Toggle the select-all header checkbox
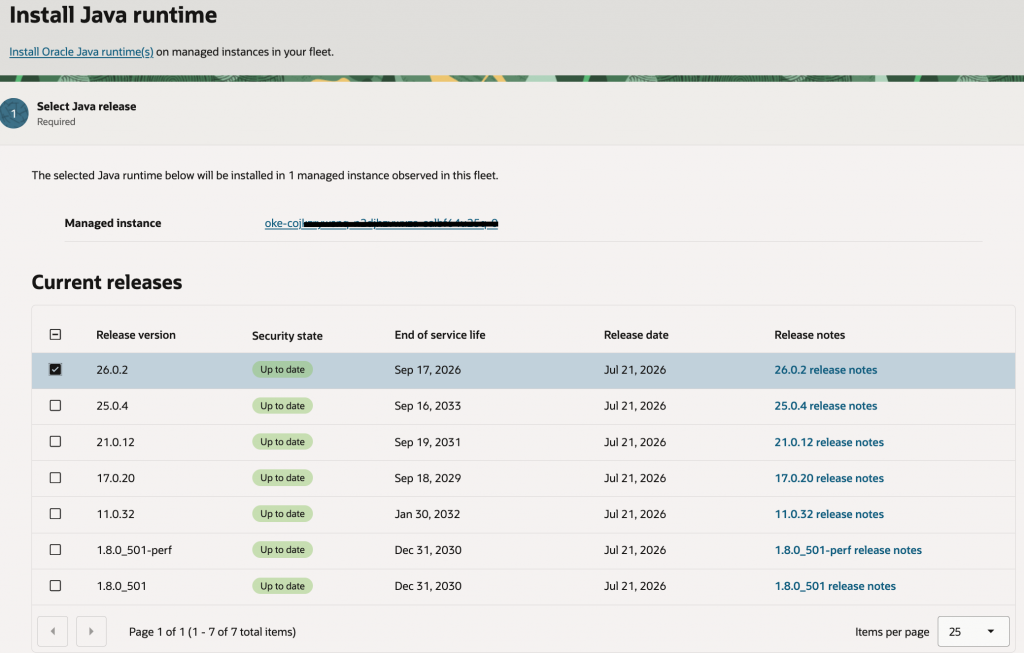Image resolution: width=1024 pixels, height=653 pixels. [x=56, y=334]
